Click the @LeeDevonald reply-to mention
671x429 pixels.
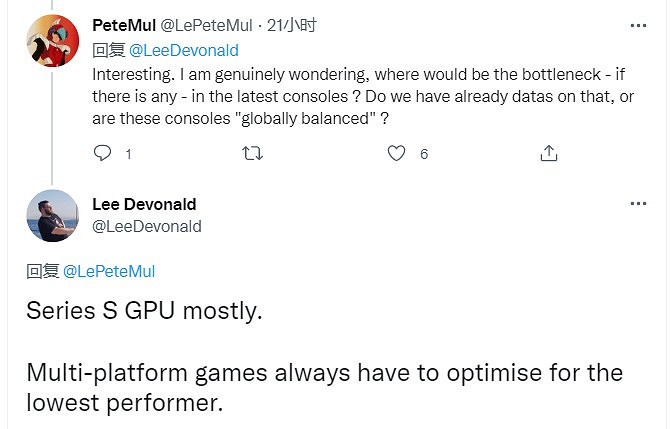185,50
